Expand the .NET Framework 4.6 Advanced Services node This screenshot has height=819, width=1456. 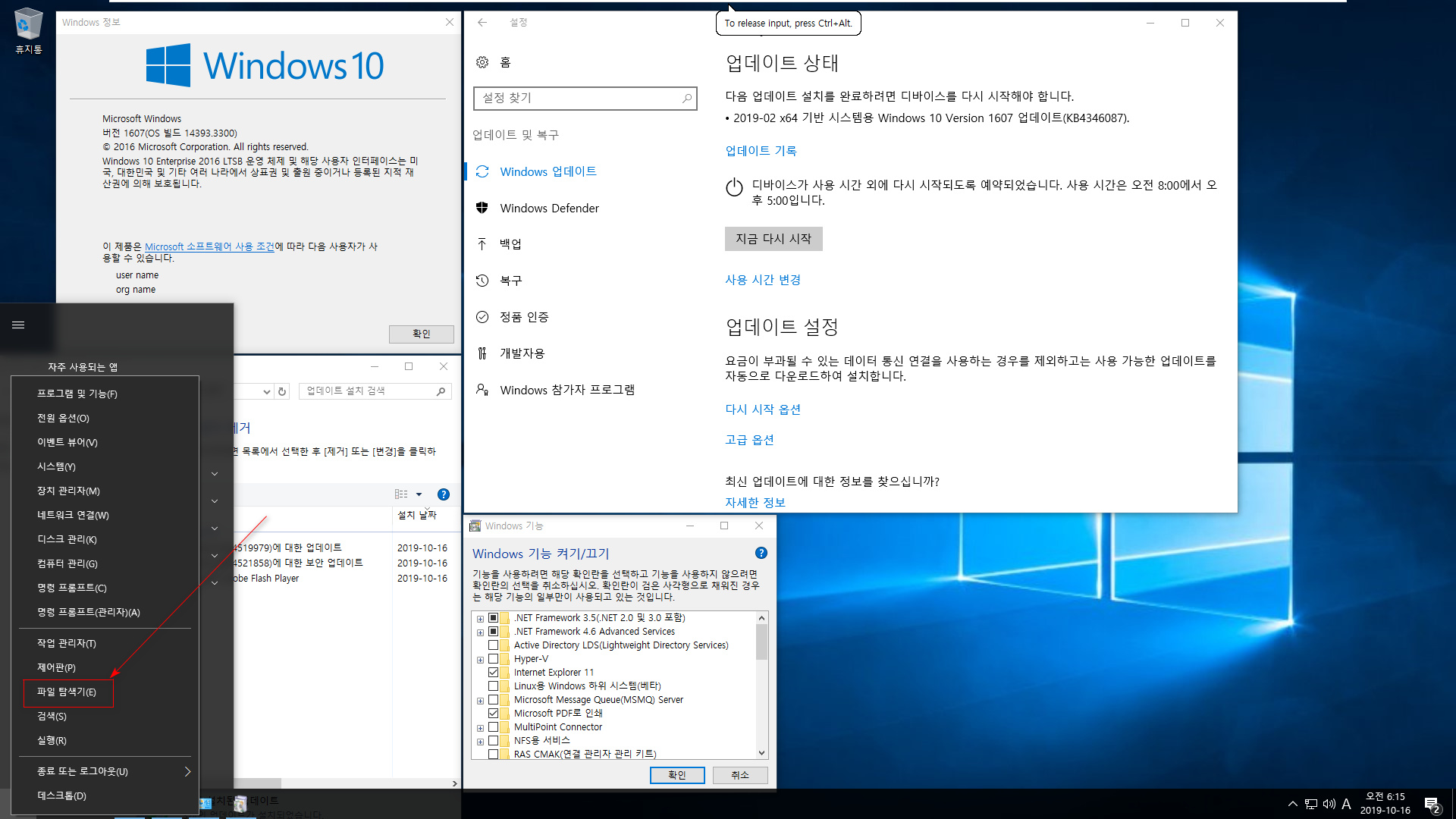[480, 632]
